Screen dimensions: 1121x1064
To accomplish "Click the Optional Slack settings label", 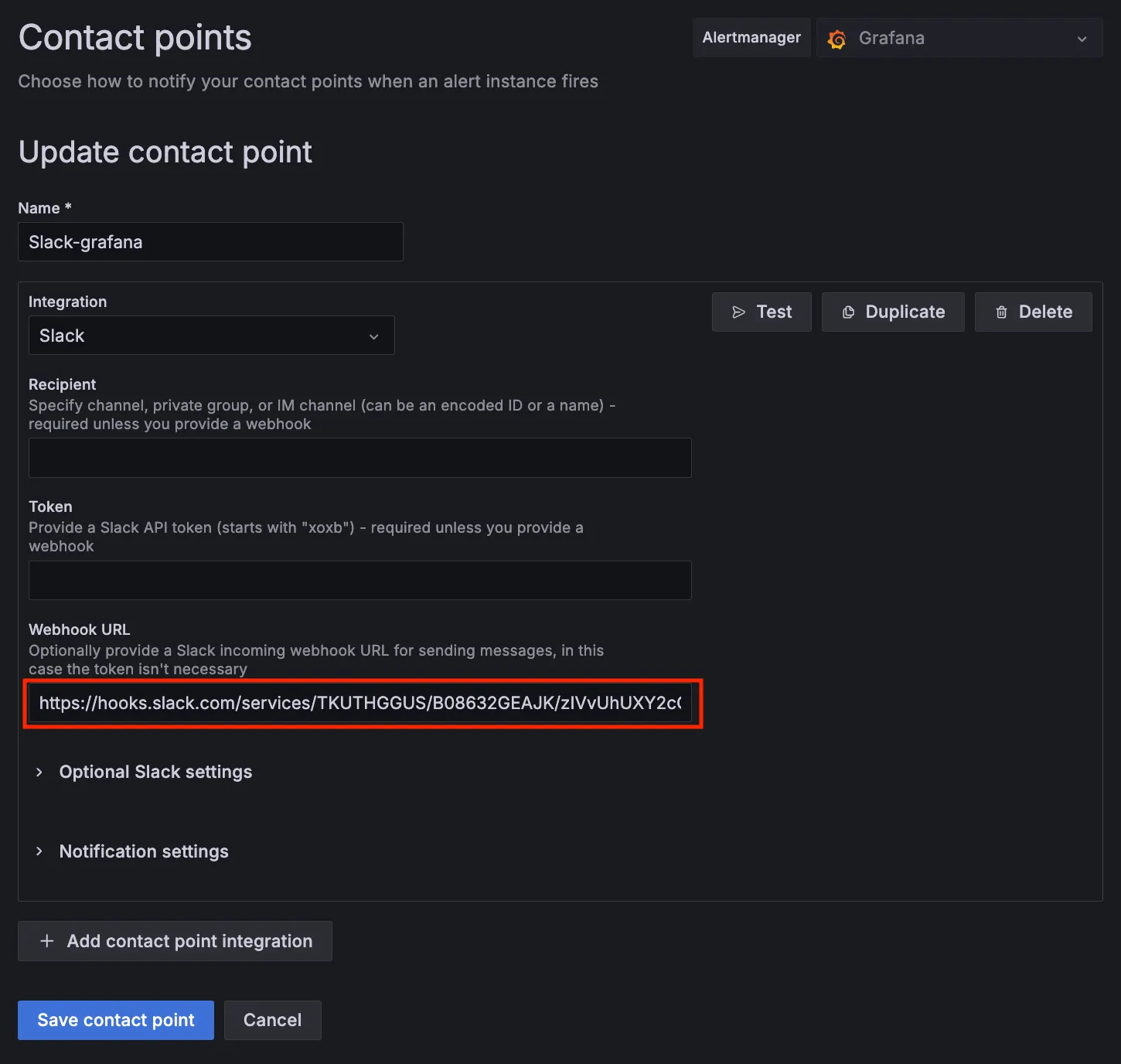I will 155,772.
